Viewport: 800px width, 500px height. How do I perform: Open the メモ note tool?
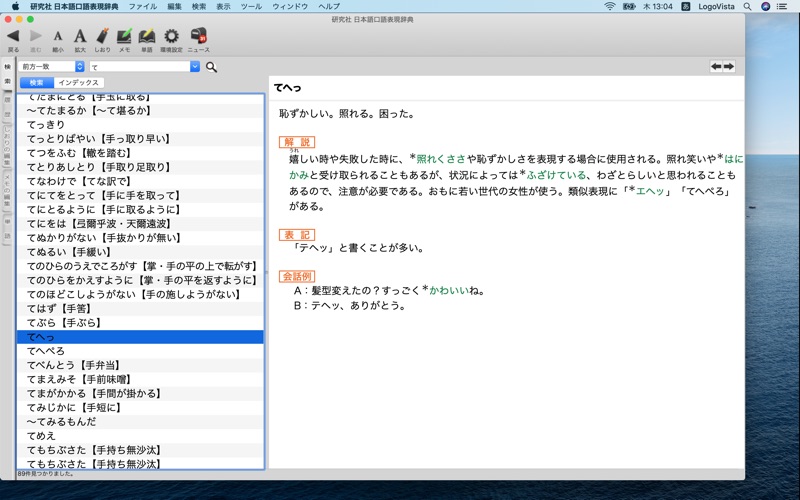click(x=124, y=36)
